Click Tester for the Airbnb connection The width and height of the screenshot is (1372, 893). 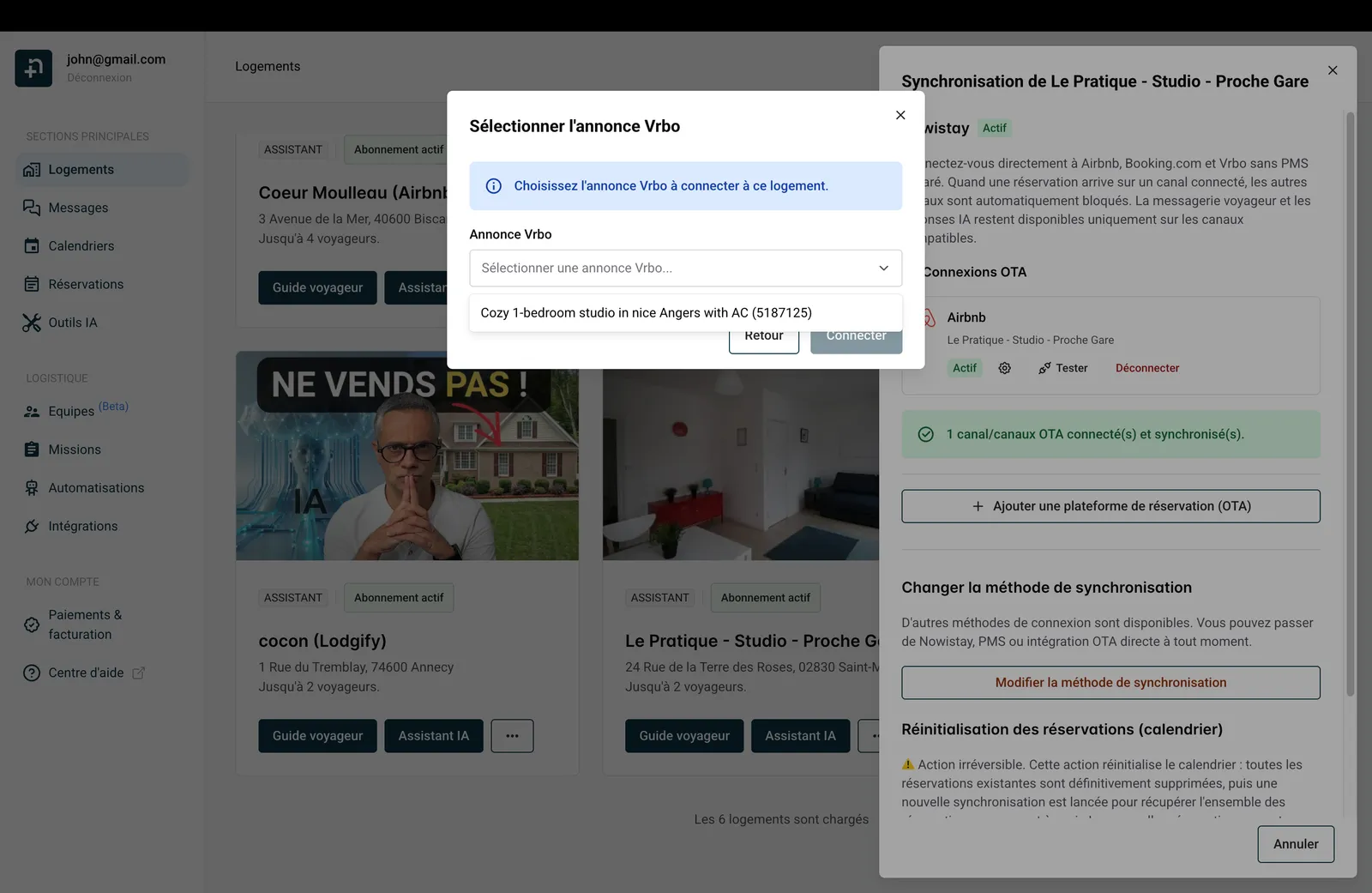(1062, 368)
